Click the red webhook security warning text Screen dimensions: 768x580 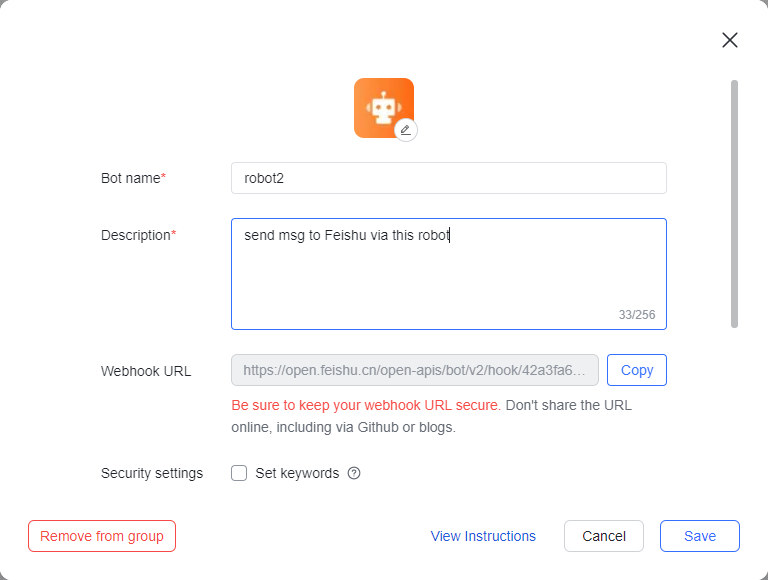click(x=365, y=405)
